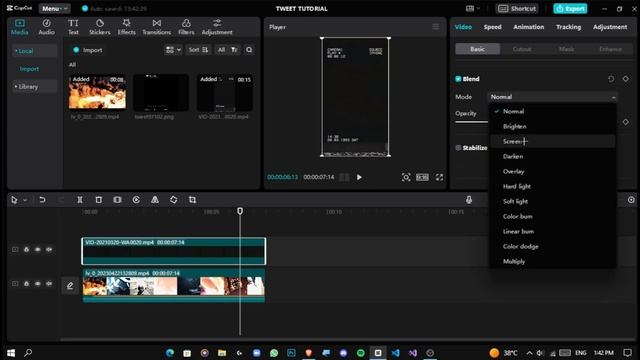Select Multiply blend mode

(553, 261)
